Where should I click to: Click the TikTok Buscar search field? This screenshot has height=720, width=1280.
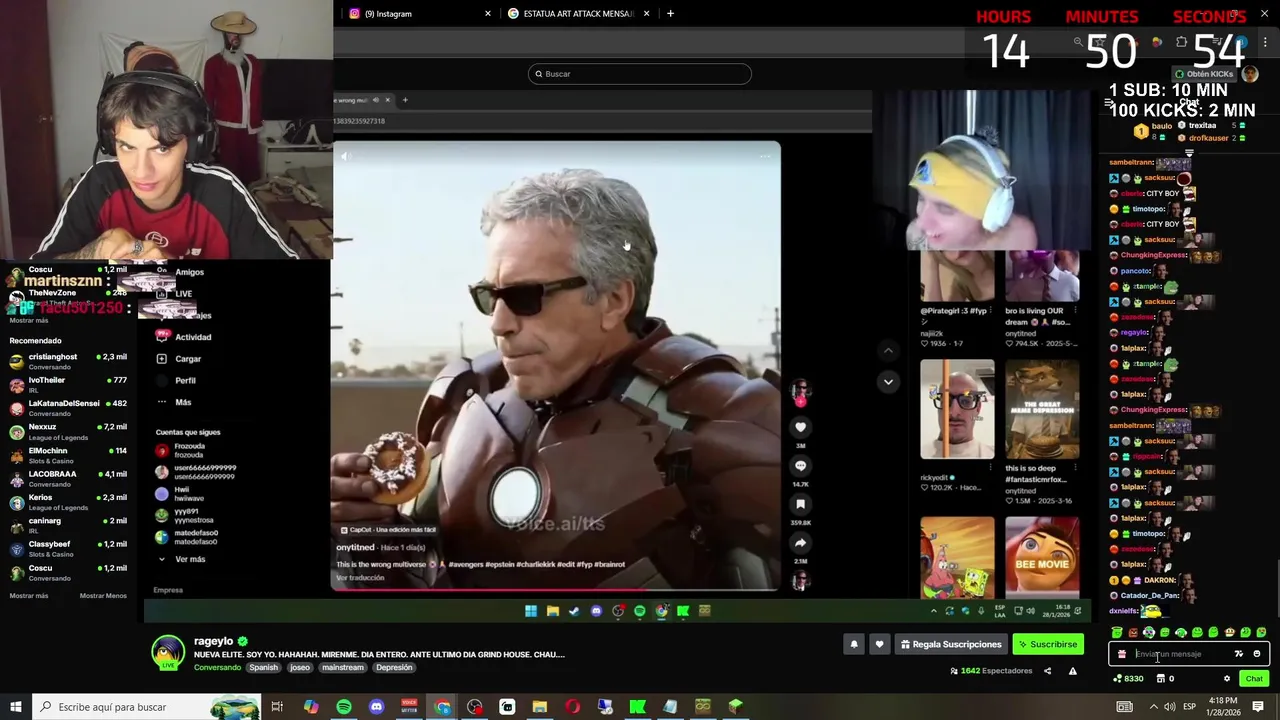(x=640, y=74)
